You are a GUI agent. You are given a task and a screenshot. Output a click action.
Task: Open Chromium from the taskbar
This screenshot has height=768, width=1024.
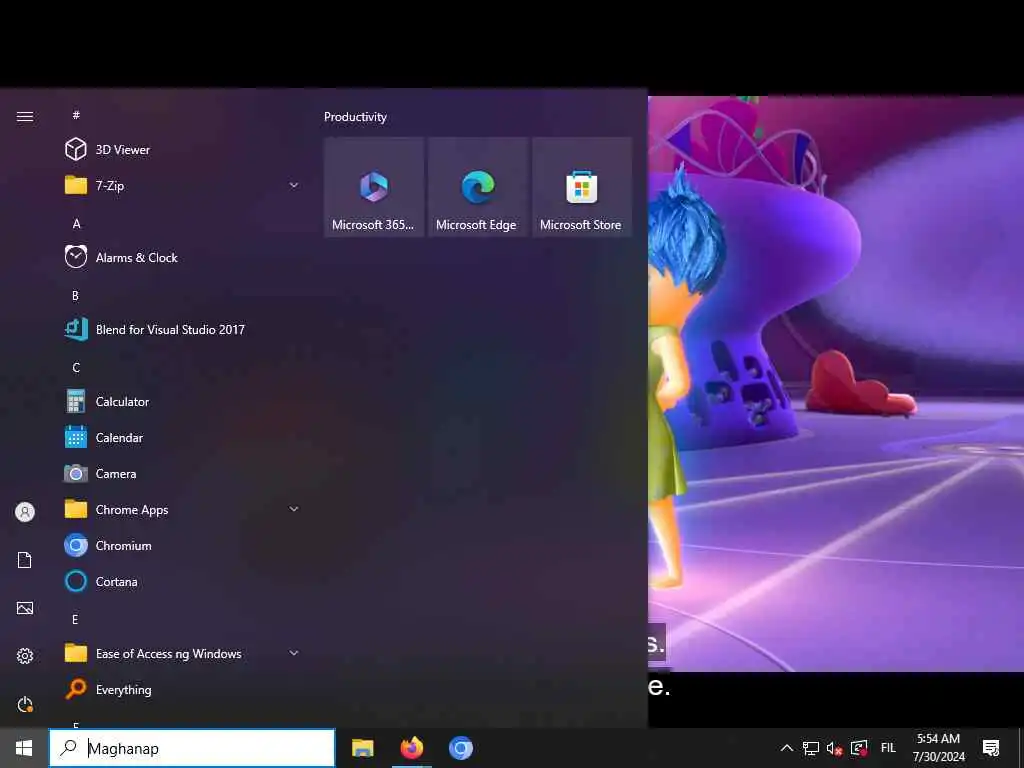pyautogui.click(x=461, y=748)
